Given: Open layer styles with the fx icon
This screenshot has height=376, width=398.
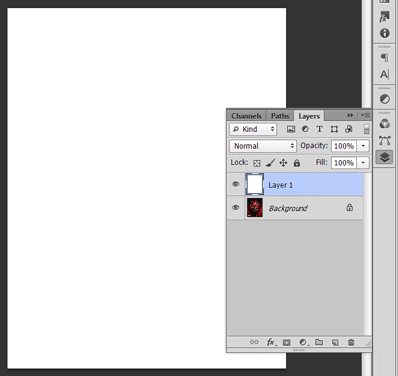Looking at the screenshot, I should [x=271, y=342].
